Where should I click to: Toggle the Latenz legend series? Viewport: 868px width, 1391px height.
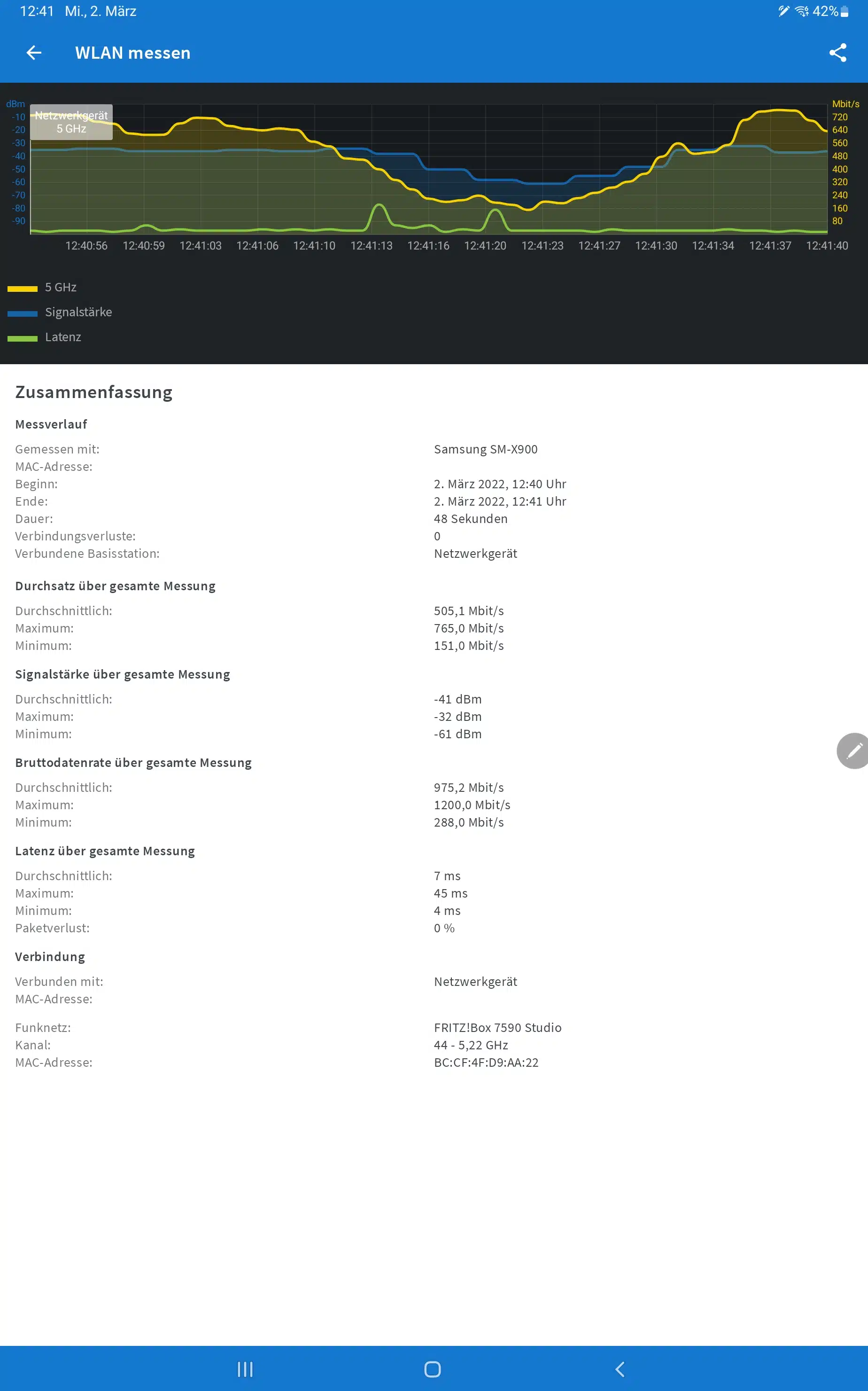tap(63, 337)
